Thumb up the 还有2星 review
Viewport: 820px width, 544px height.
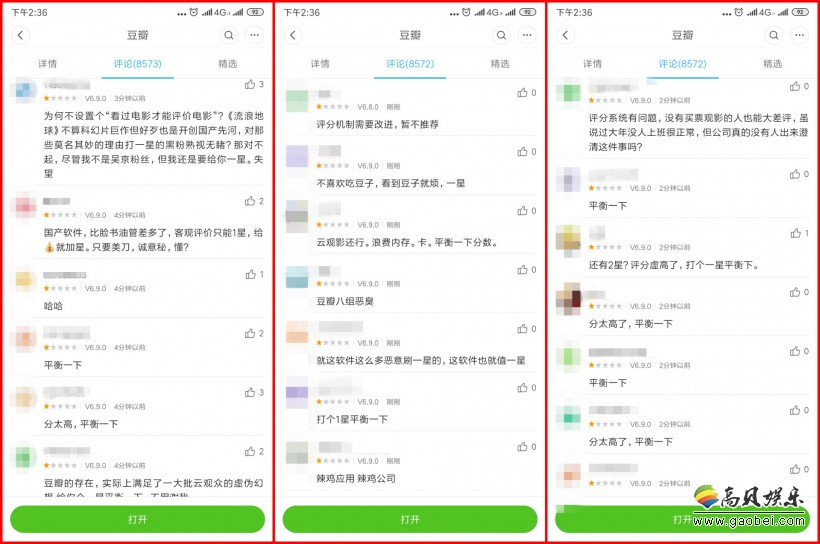point(795,233)
